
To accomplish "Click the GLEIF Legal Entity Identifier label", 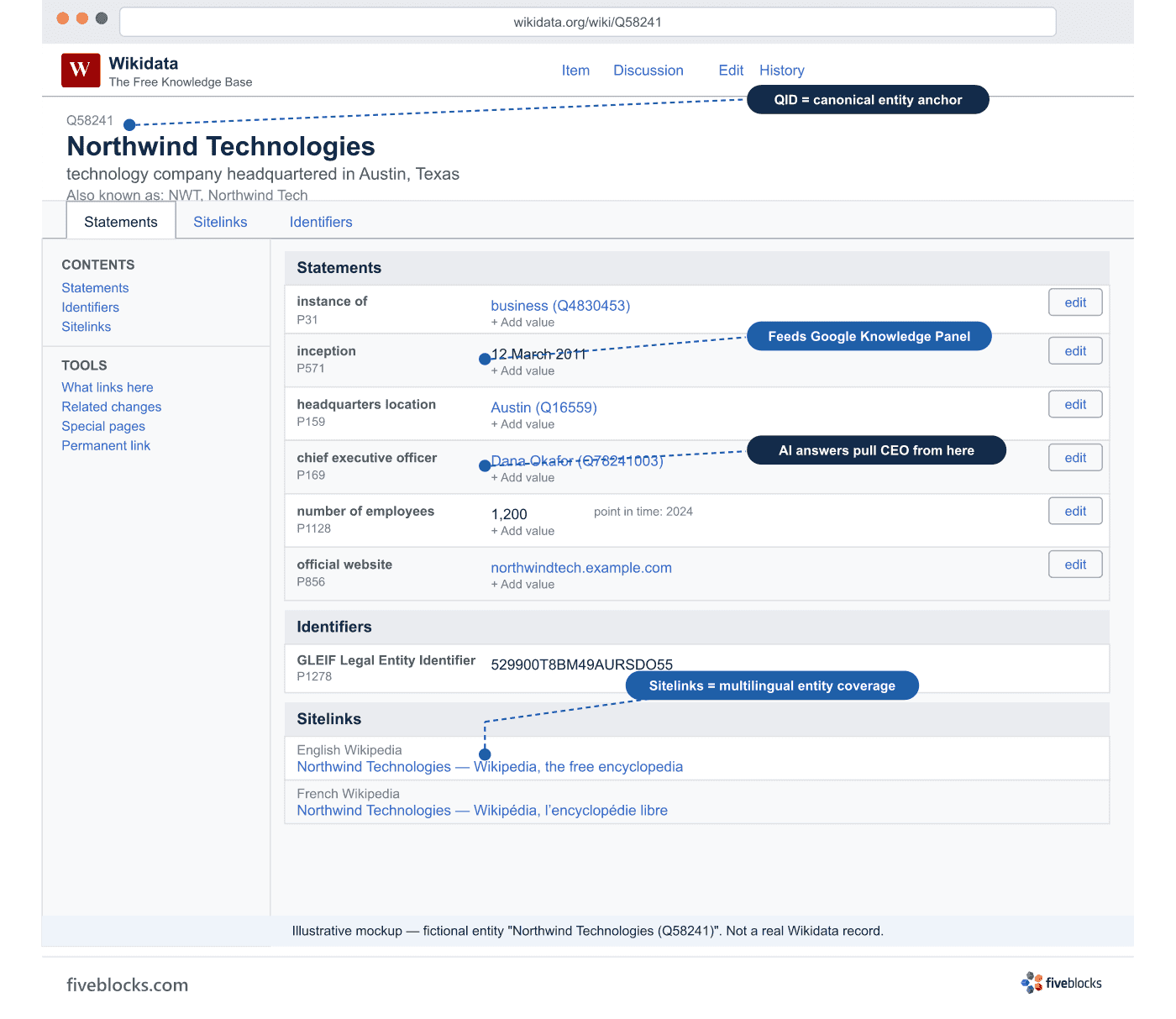I will point(386,660).
